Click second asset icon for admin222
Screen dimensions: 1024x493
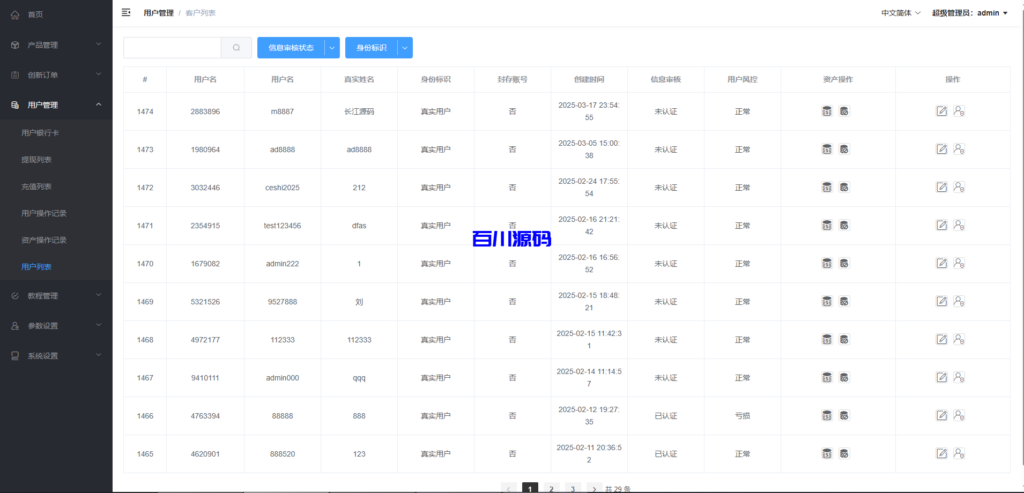(x=844, y=263)
